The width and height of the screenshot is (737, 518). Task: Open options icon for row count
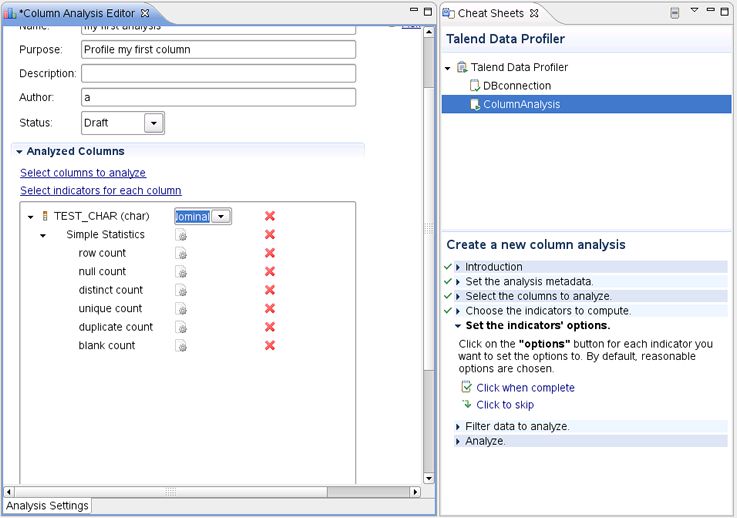pyautogui.click(x=181, y=253)
